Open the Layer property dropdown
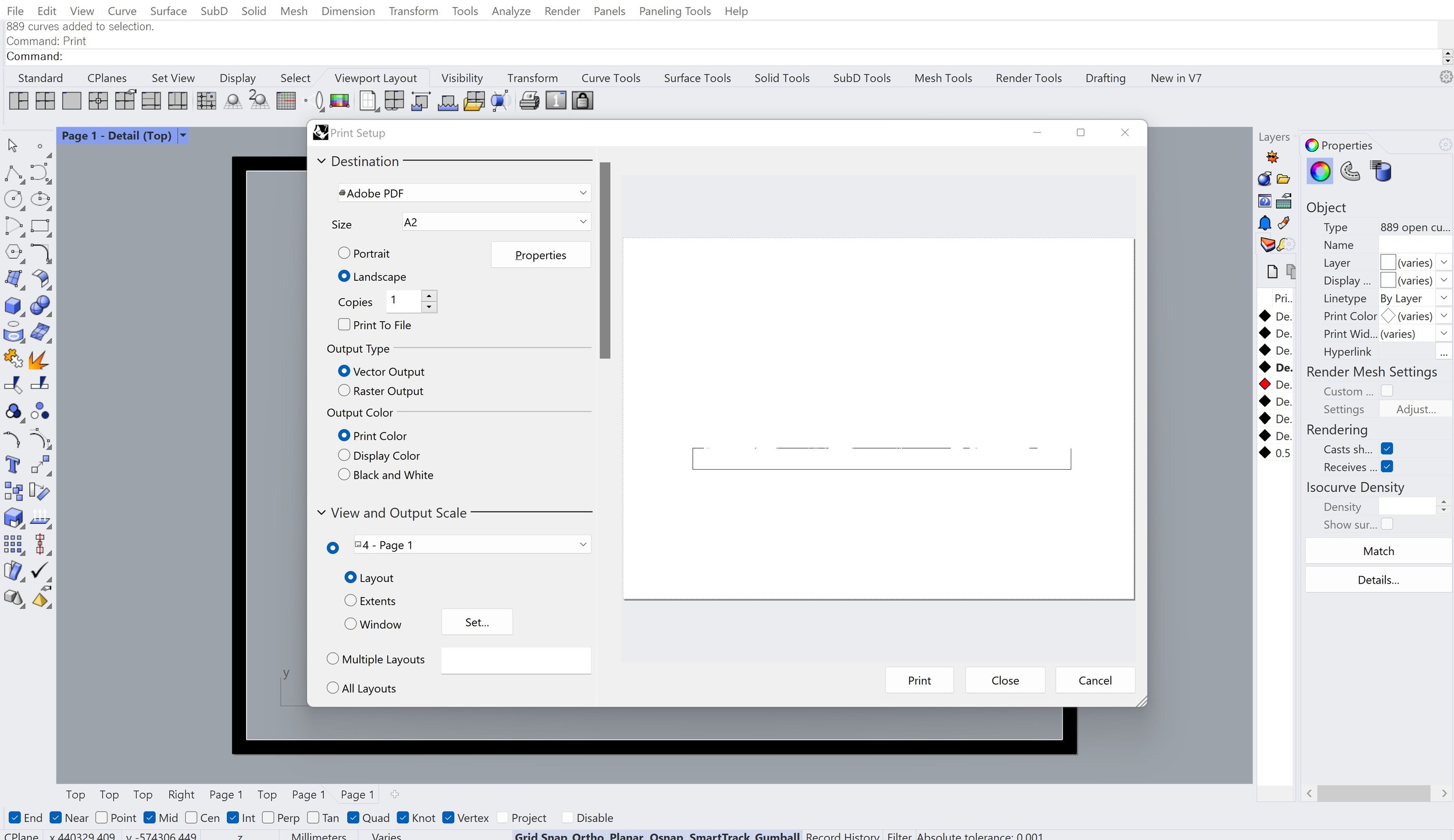This screenshot has width=1454, height=840. click(x=1444, y=262)
